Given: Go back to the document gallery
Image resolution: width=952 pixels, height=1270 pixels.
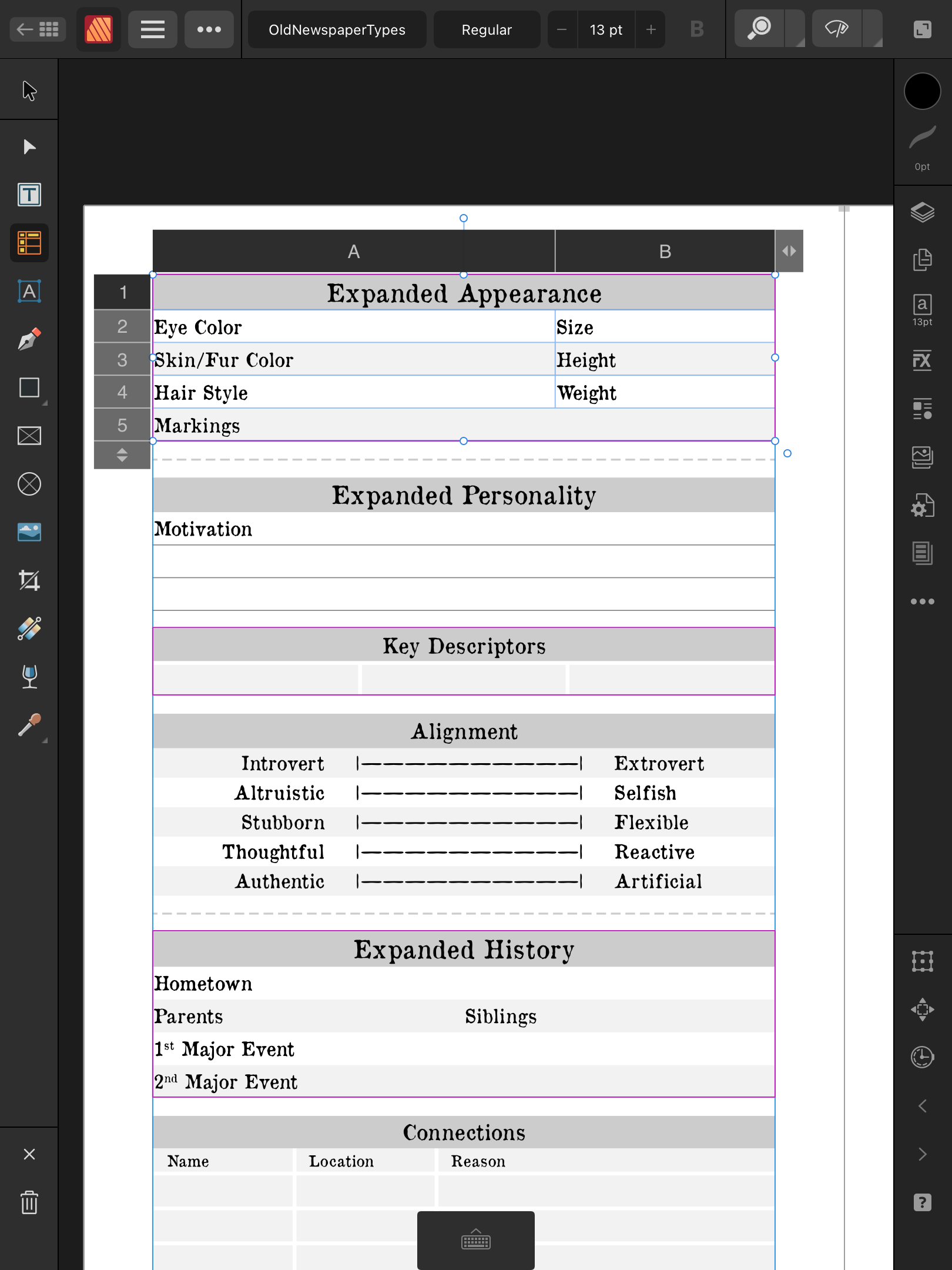Looking at the screenshot, I should click(38, 29).
